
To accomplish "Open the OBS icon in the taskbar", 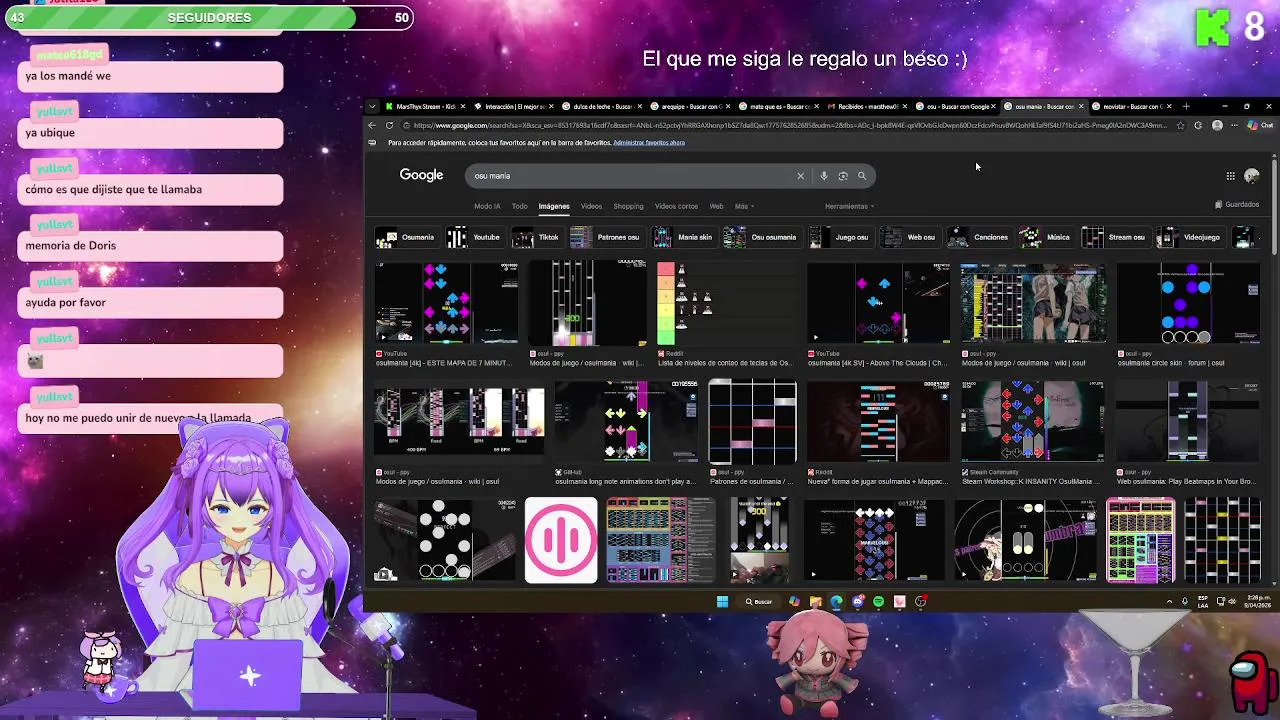I will click(920, 601).
